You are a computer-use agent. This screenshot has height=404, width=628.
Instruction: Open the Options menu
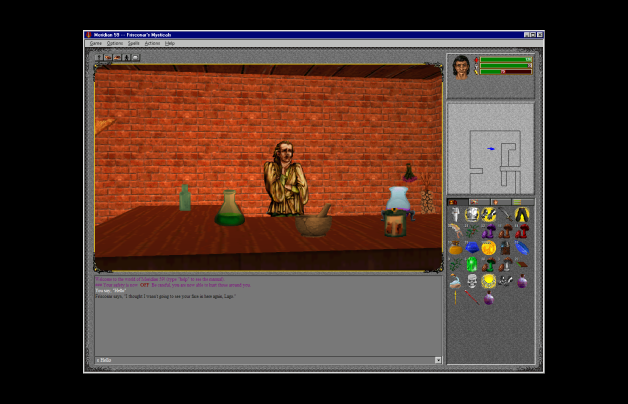pos(115,43)
